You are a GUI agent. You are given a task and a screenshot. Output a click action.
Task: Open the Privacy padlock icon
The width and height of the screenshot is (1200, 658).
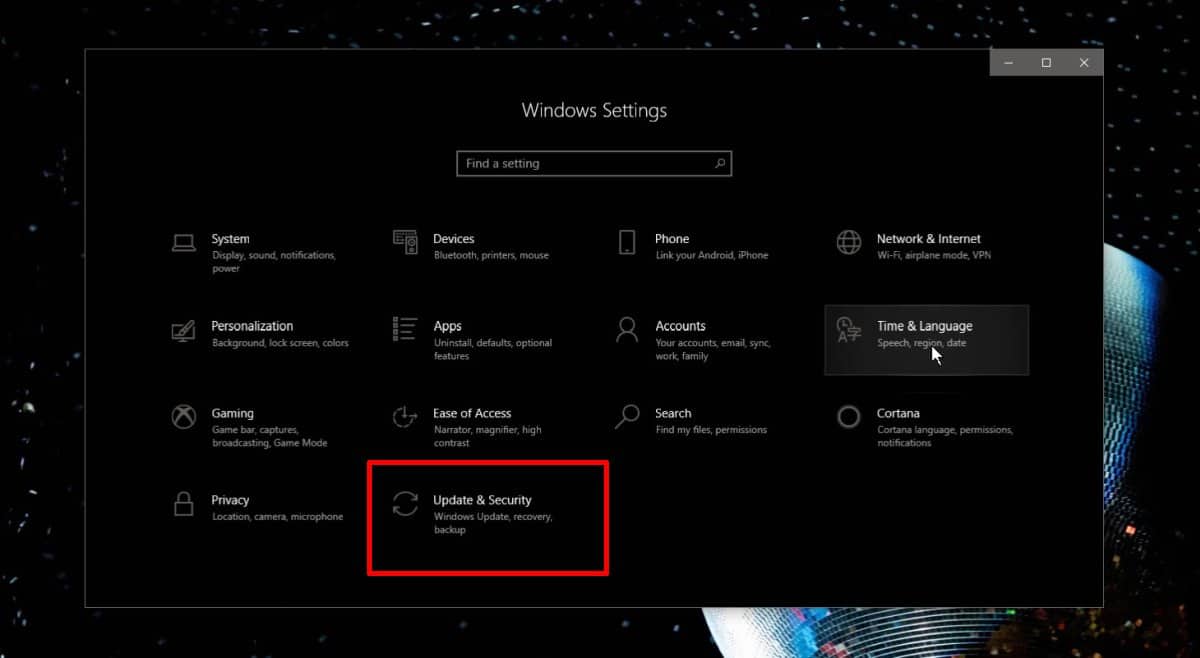(x=183, y=503)
